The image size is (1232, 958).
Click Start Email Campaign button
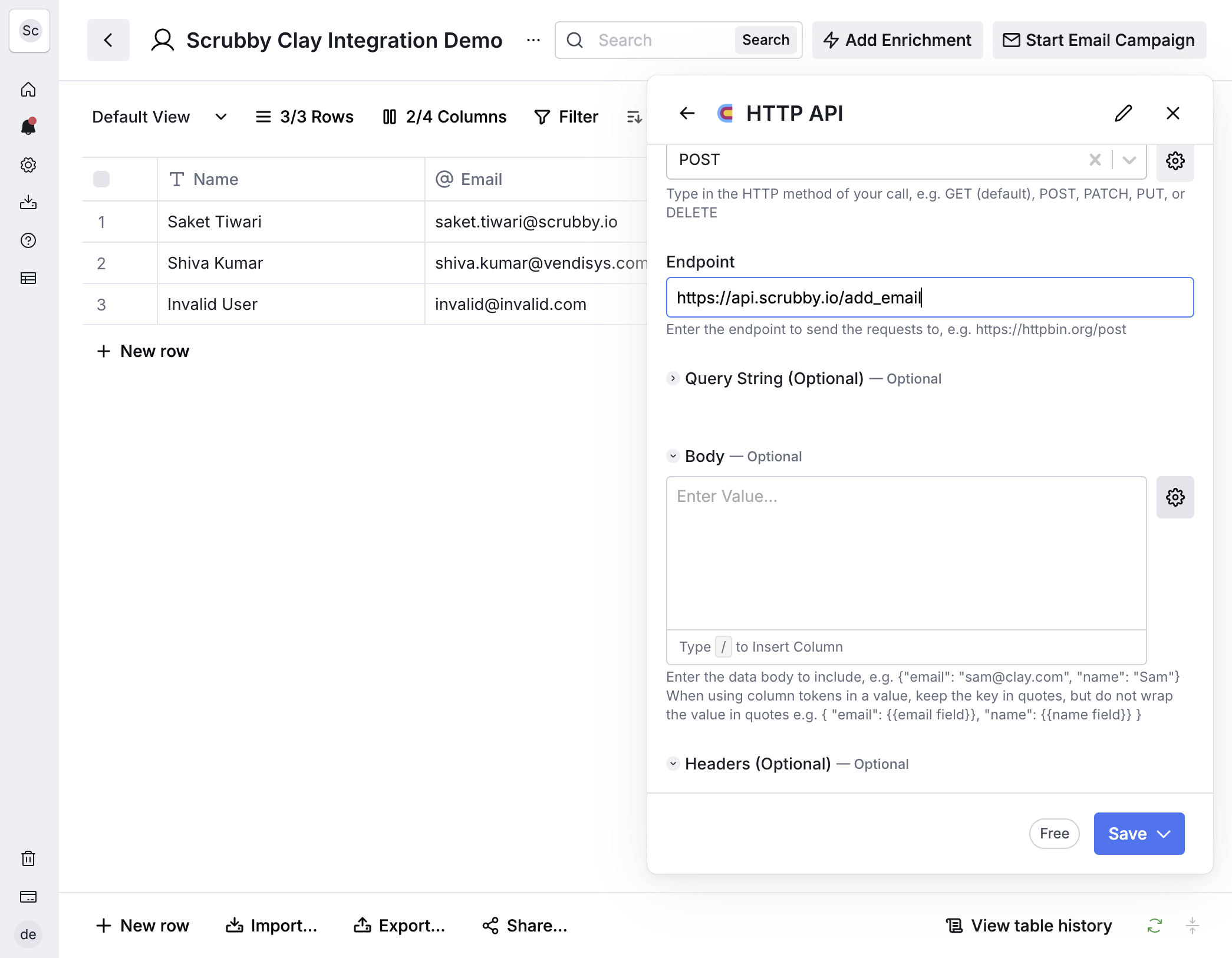[1099, 40]
